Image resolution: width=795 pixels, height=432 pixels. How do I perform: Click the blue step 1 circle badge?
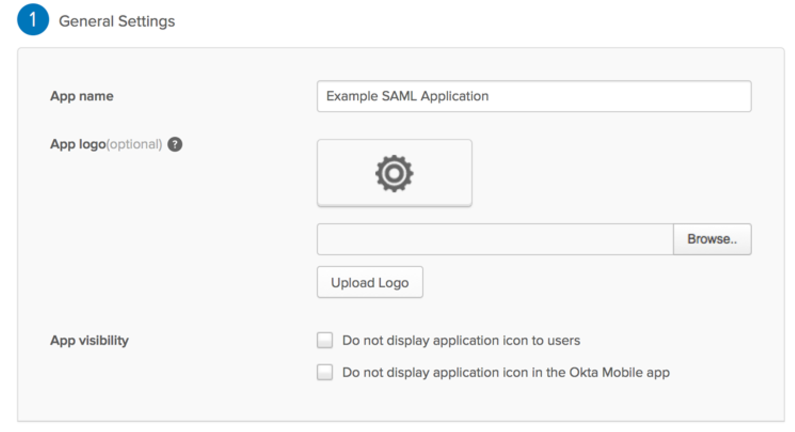(33, 21)
